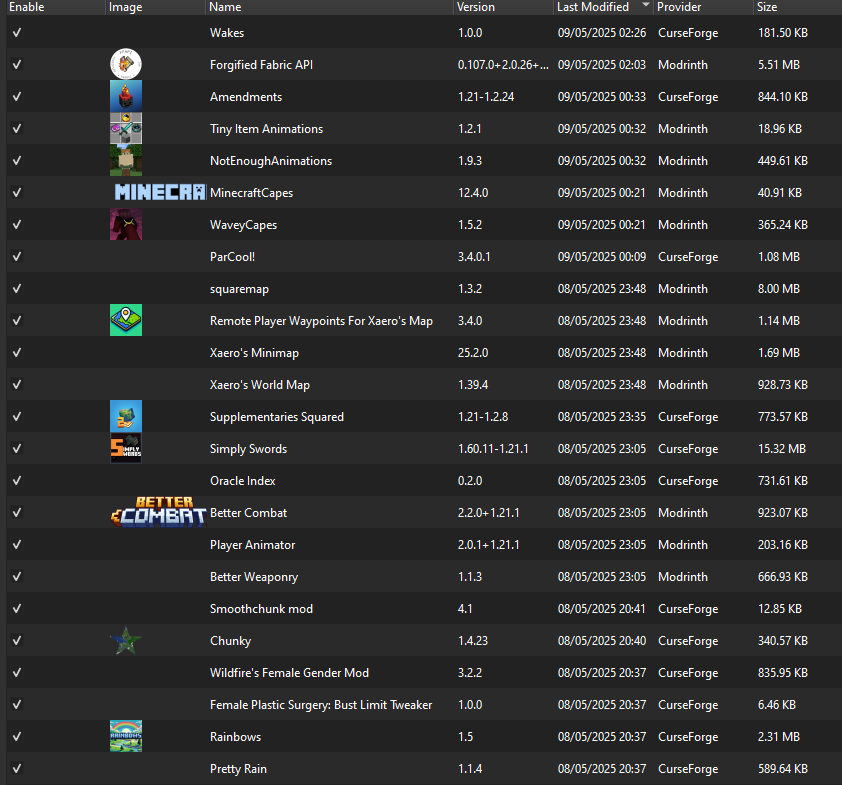842x785 pixels.
Task: Select Xaero's World Map name
Action: (x=260, y=385)
